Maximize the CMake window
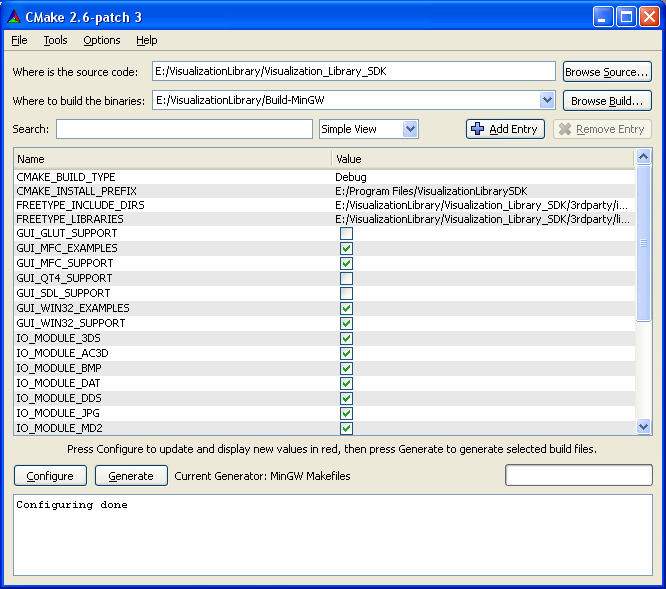 [x=626, y=16]
